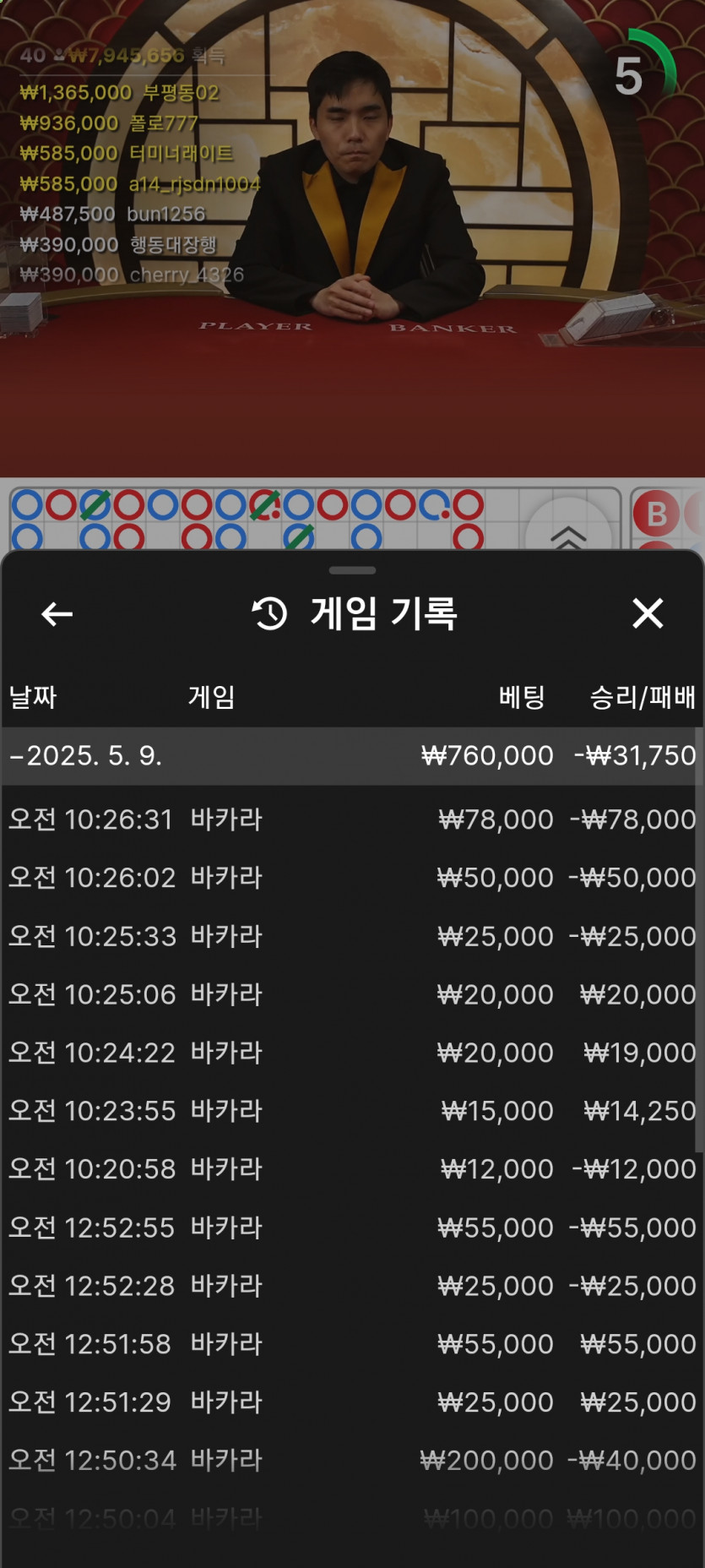The width and height of the screenshot is (705, 1568).
Task: Select winner cherry_4326 in the list
Action: tap(132, 275)
